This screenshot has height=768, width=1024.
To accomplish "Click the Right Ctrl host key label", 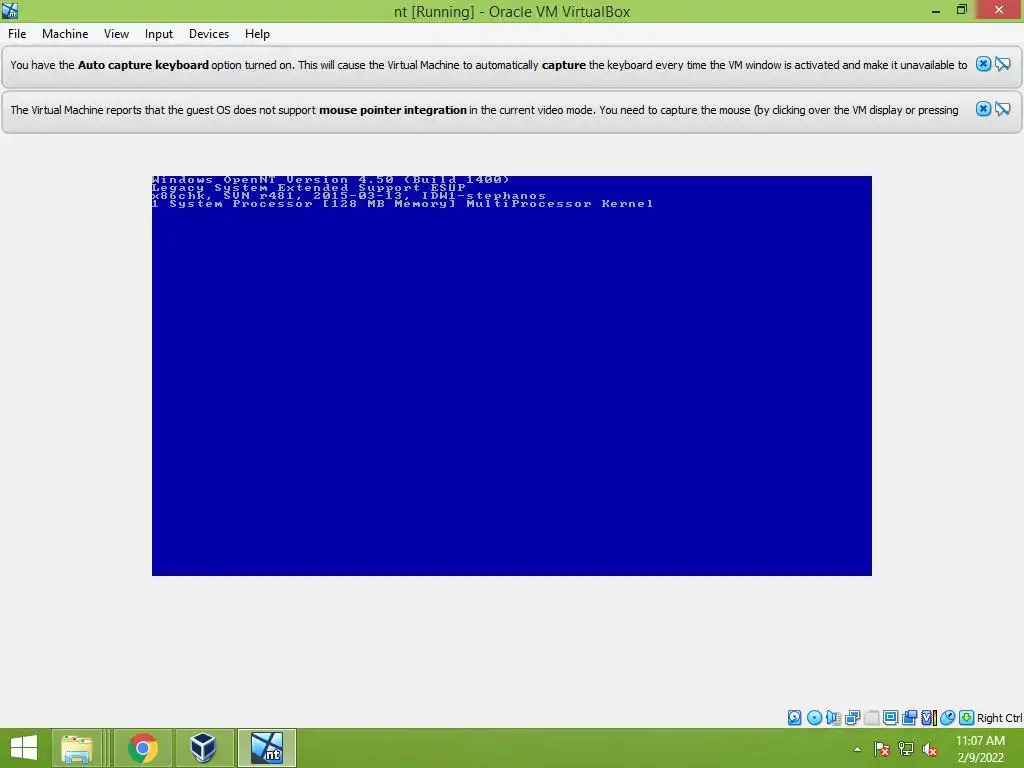I will (x=999, y=718).
